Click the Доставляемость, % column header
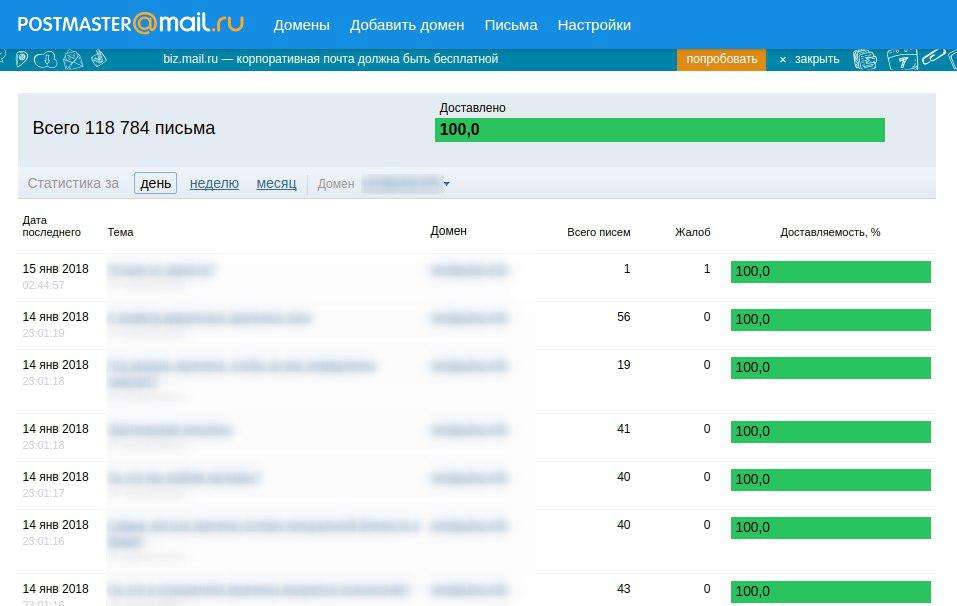The image size is (957, 606). pos(830,232)
